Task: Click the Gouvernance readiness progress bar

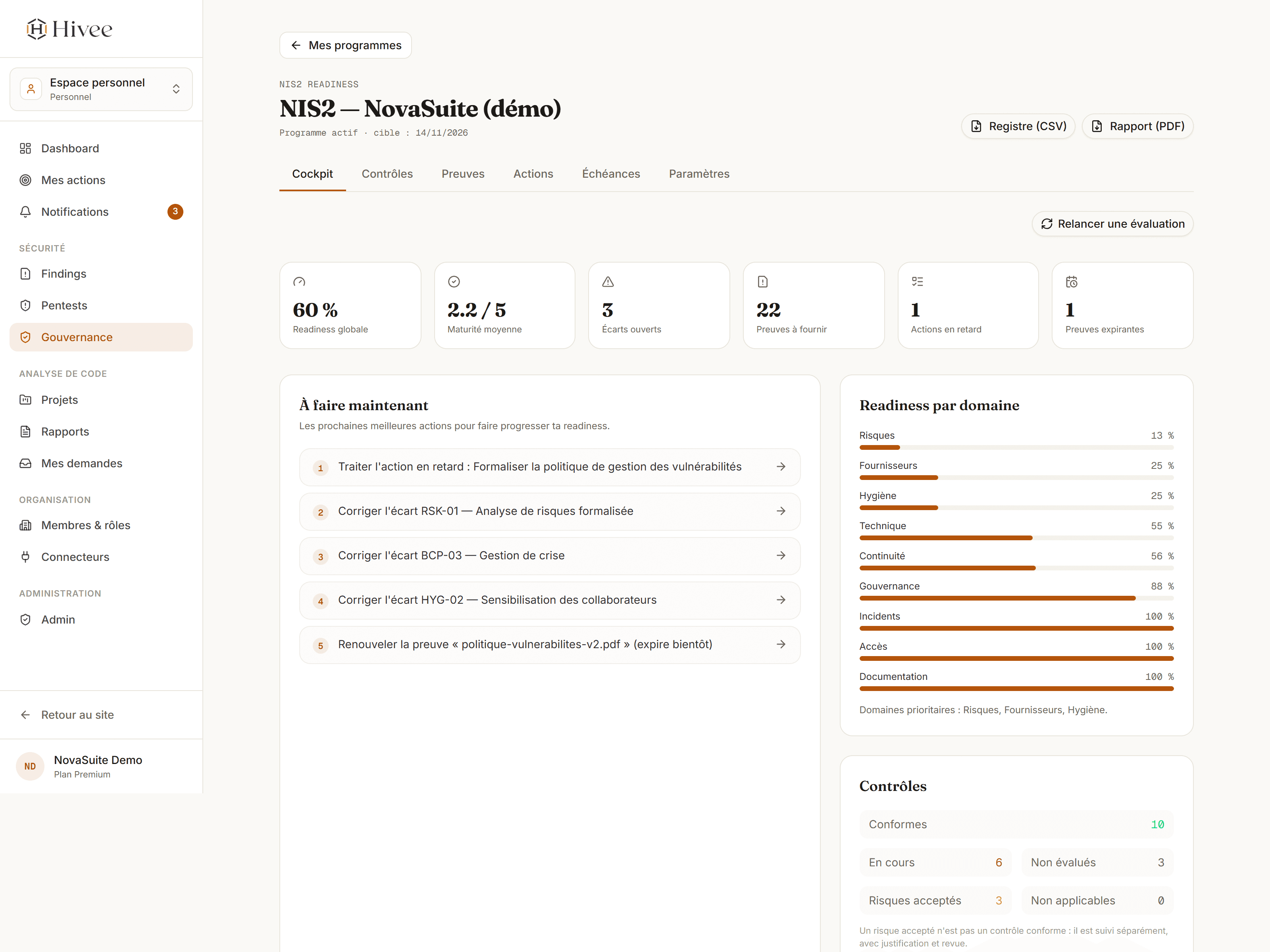Action: click(1016, 598)
